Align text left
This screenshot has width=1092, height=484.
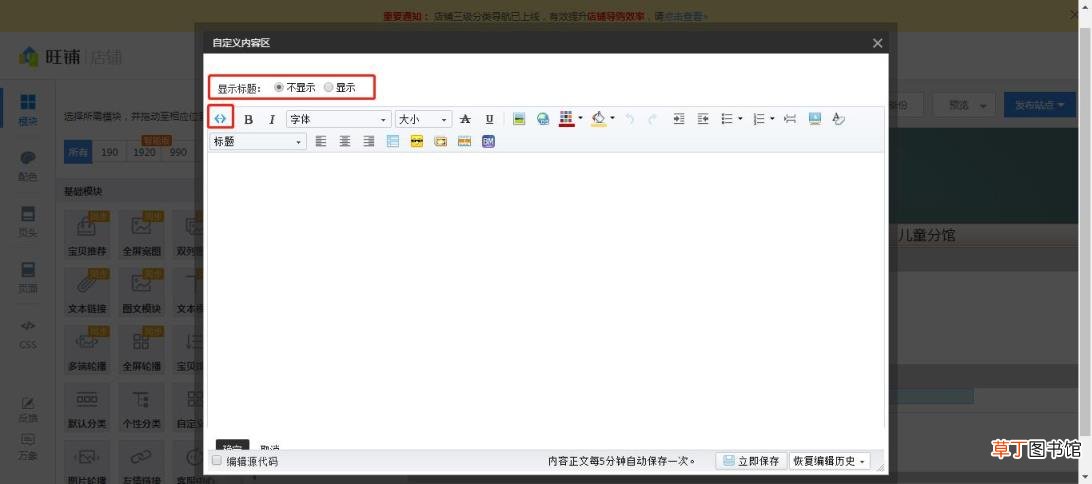tap(320, 141)
